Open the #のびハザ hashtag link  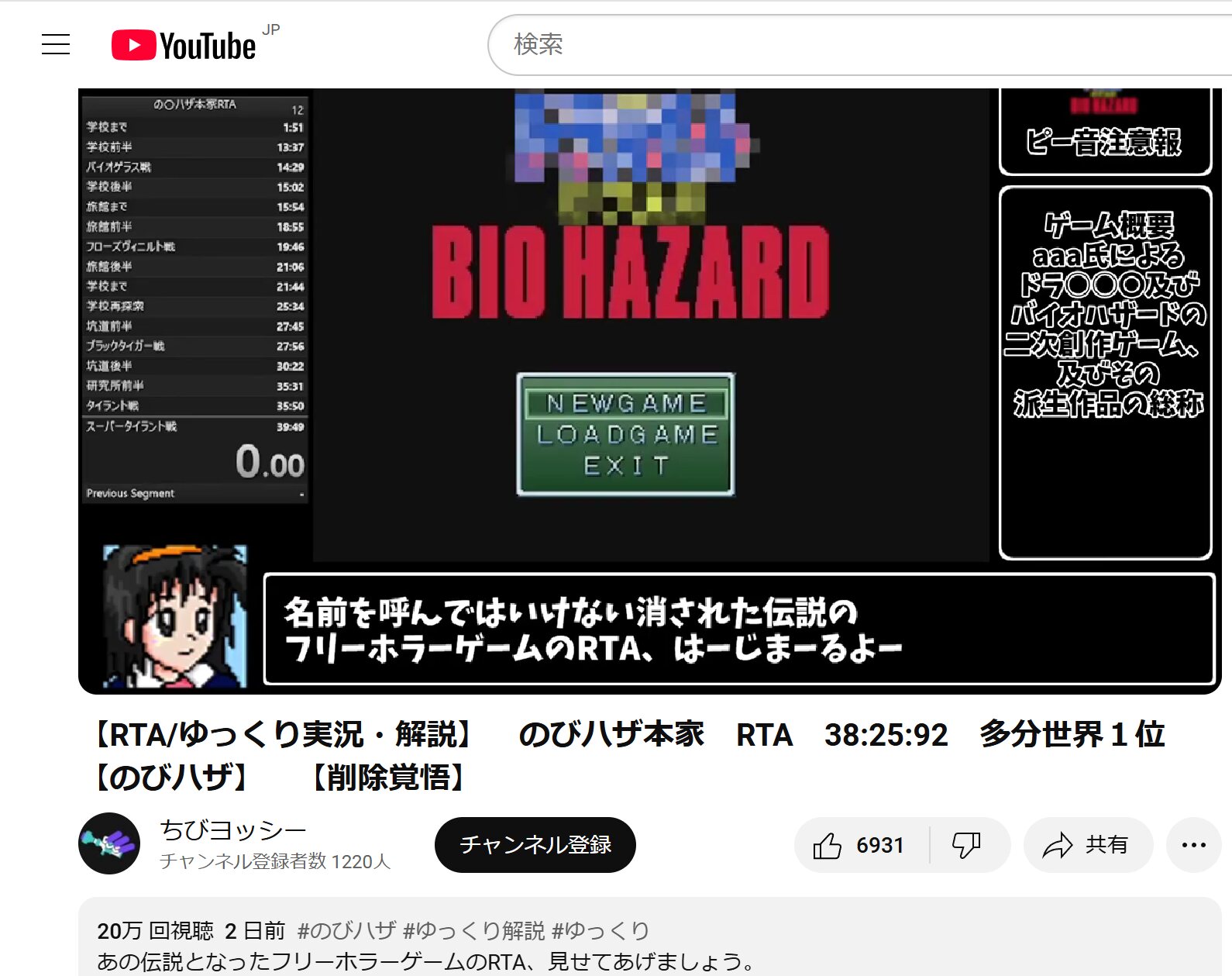tap(346, 930)
